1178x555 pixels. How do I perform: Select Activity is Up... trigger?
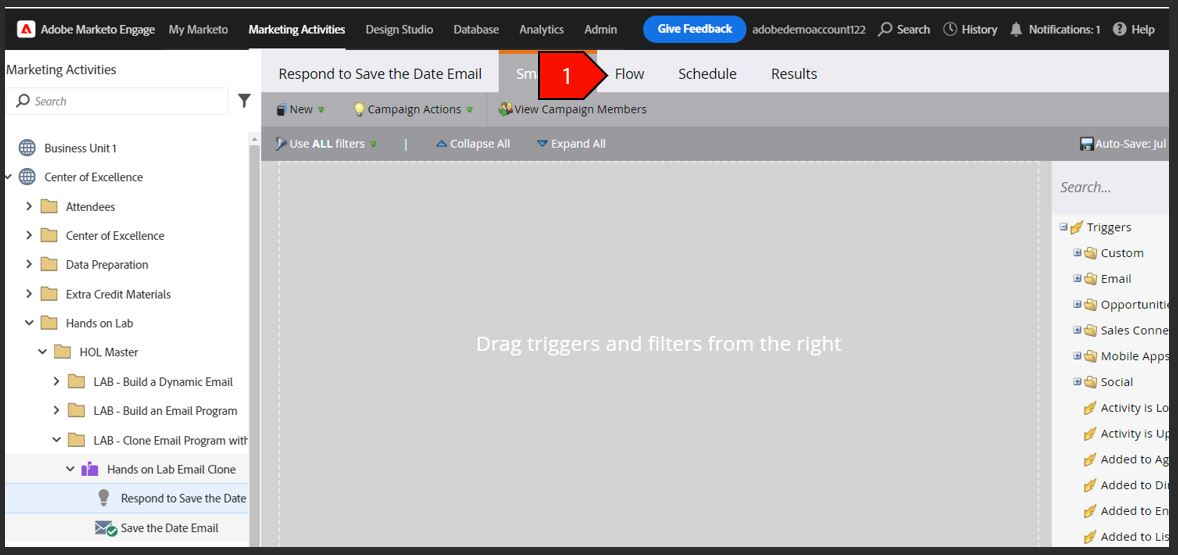coord(1134,433)
